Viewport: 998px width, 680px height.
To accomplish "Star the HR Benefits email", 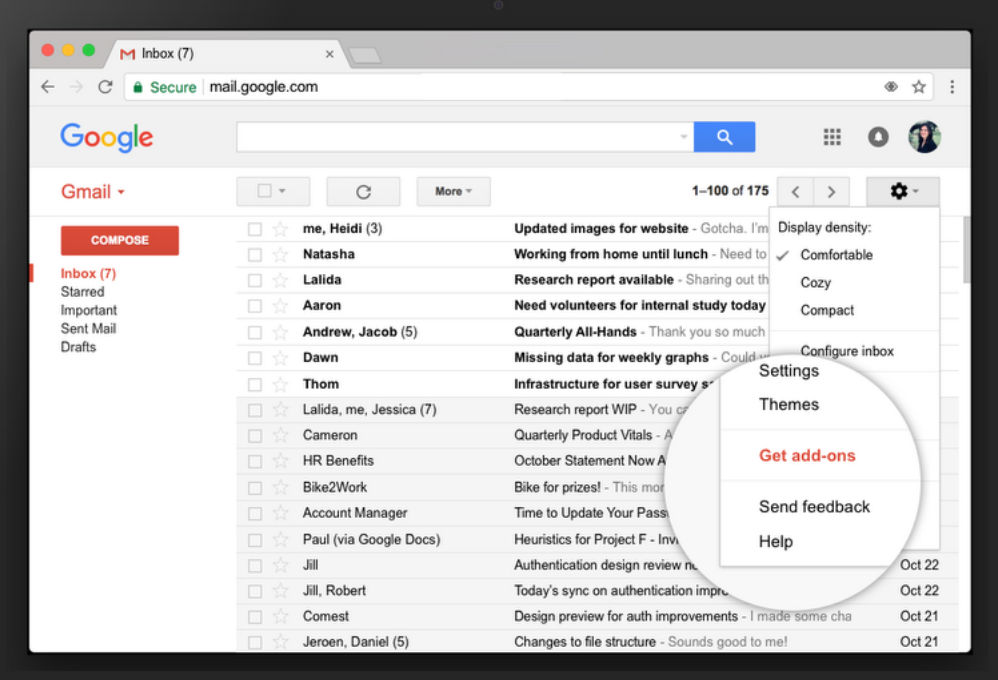I will [x=280, y=461].
